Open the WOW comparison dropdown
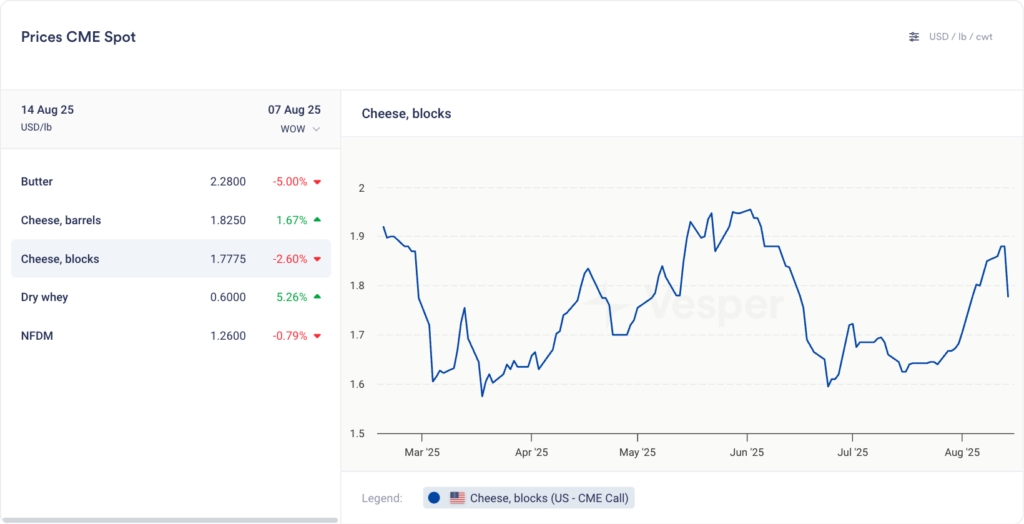1024x524 pixels. point(299,129)
